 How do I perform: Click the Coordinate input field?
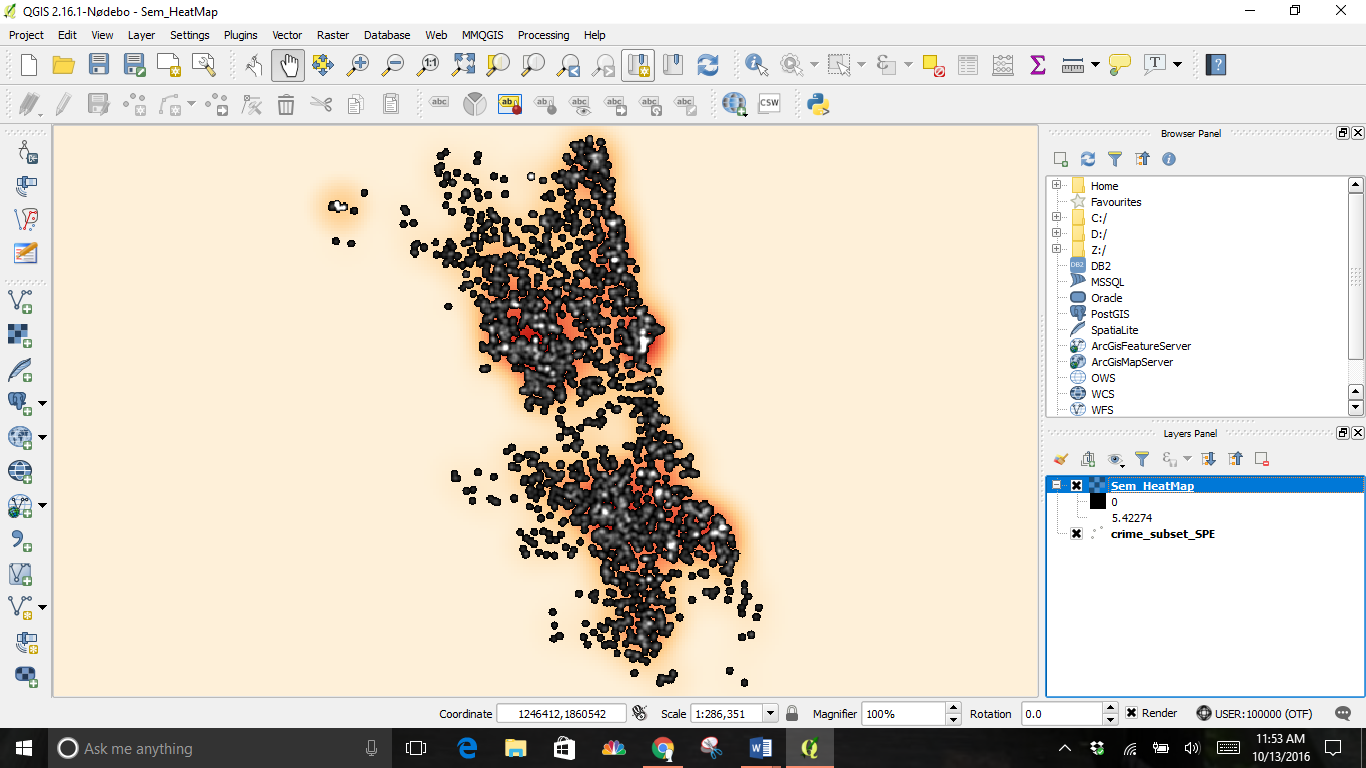(561, 714)
